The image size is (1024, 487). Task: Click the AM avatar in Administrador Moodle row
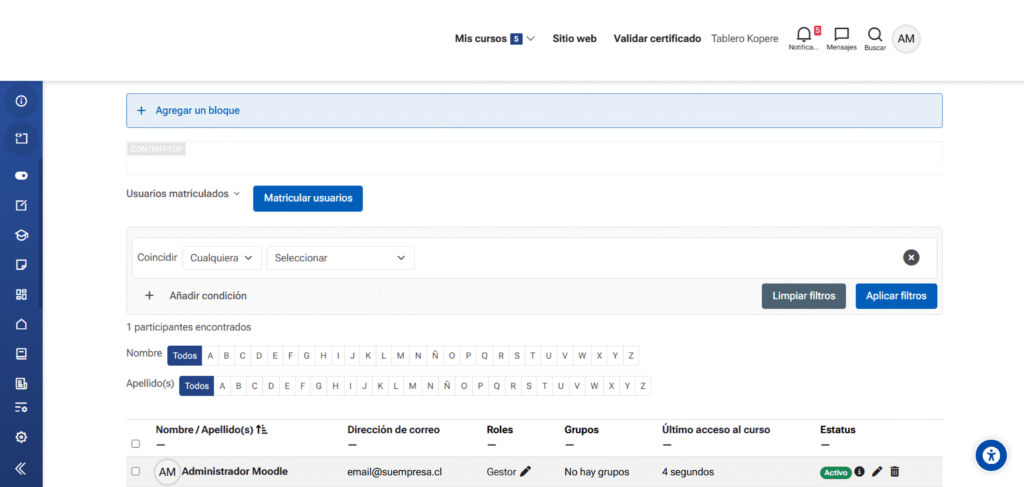tap(167, 472)
